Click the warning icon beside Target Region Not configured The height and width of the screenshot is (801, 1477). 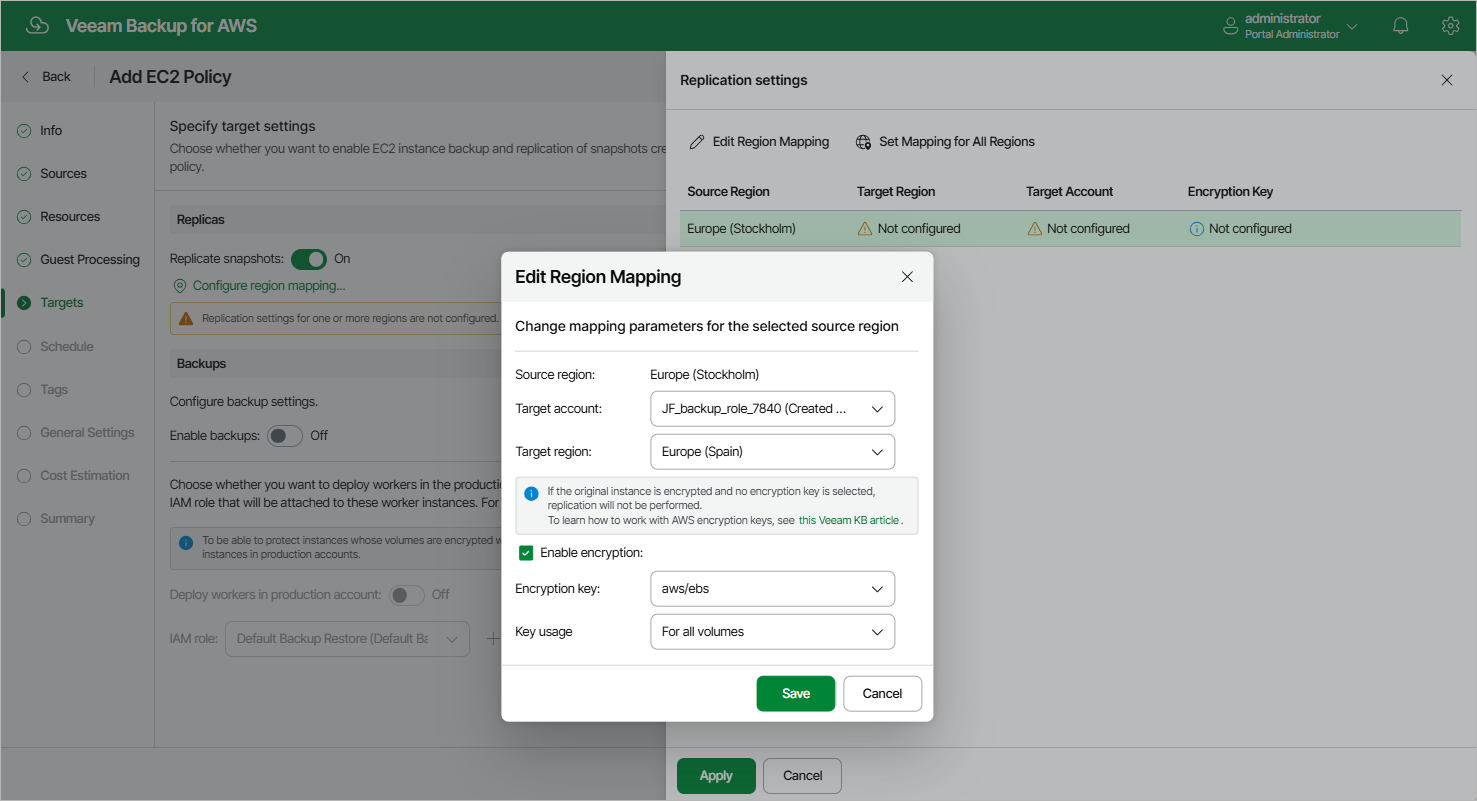tap(865, 229)
